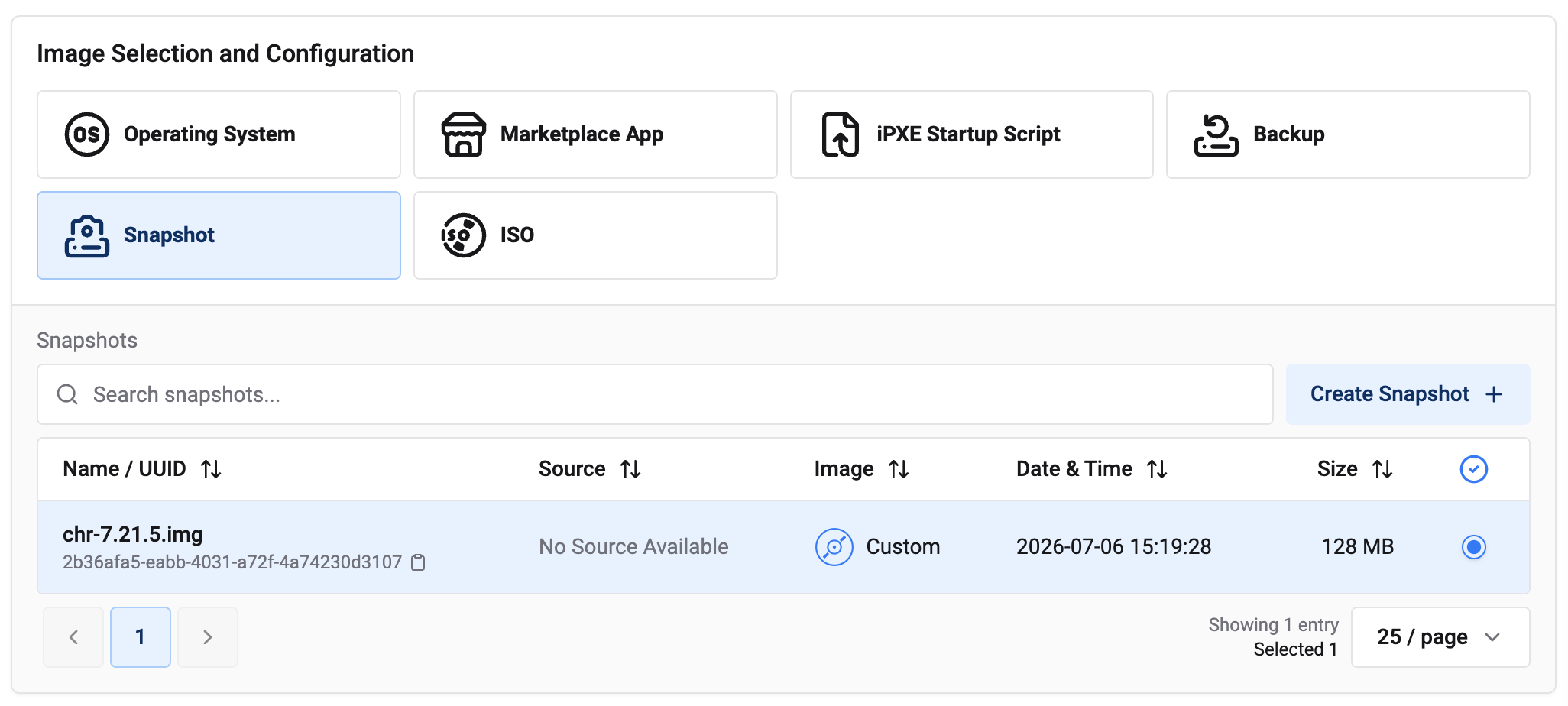Viewport: 1568px width, 706px height.
Task: Choose the Marketplace App option
Action: pyautogui.click(x=595, y=134)
